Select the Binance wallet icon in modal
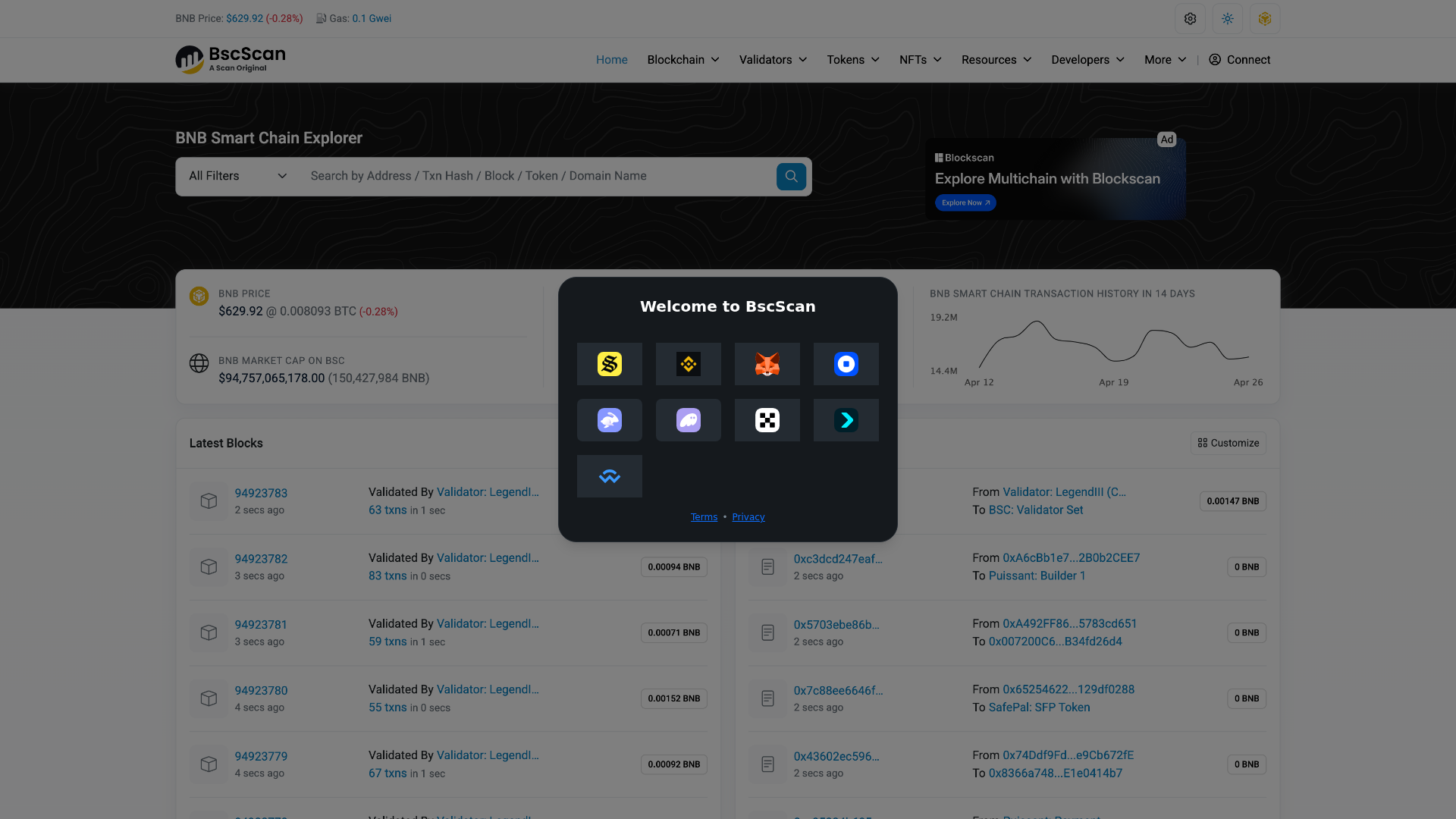This screenshot has height=819, width=1456. (688, 364)
